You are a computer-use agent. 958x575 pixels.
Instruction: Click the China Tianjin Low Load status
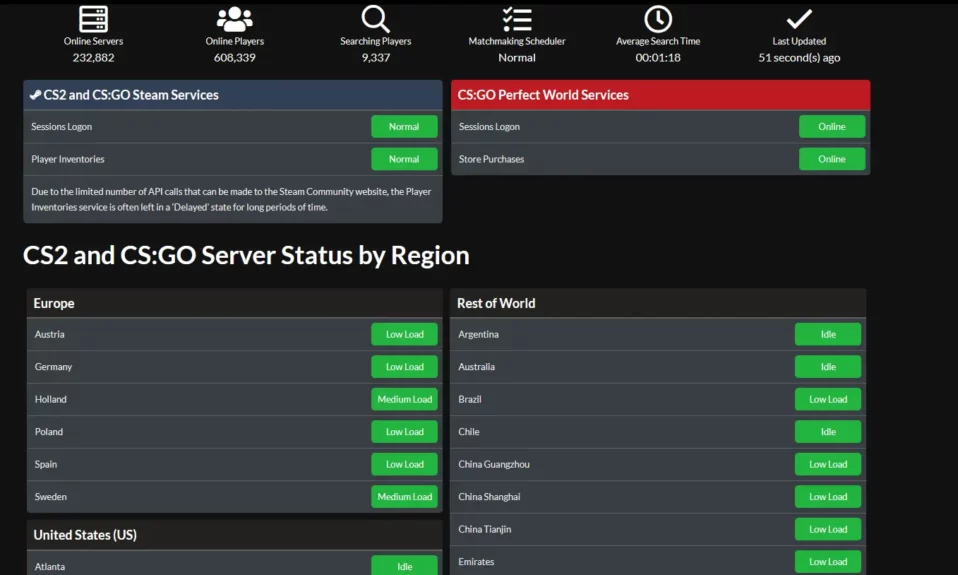click(x=828, y=529)
